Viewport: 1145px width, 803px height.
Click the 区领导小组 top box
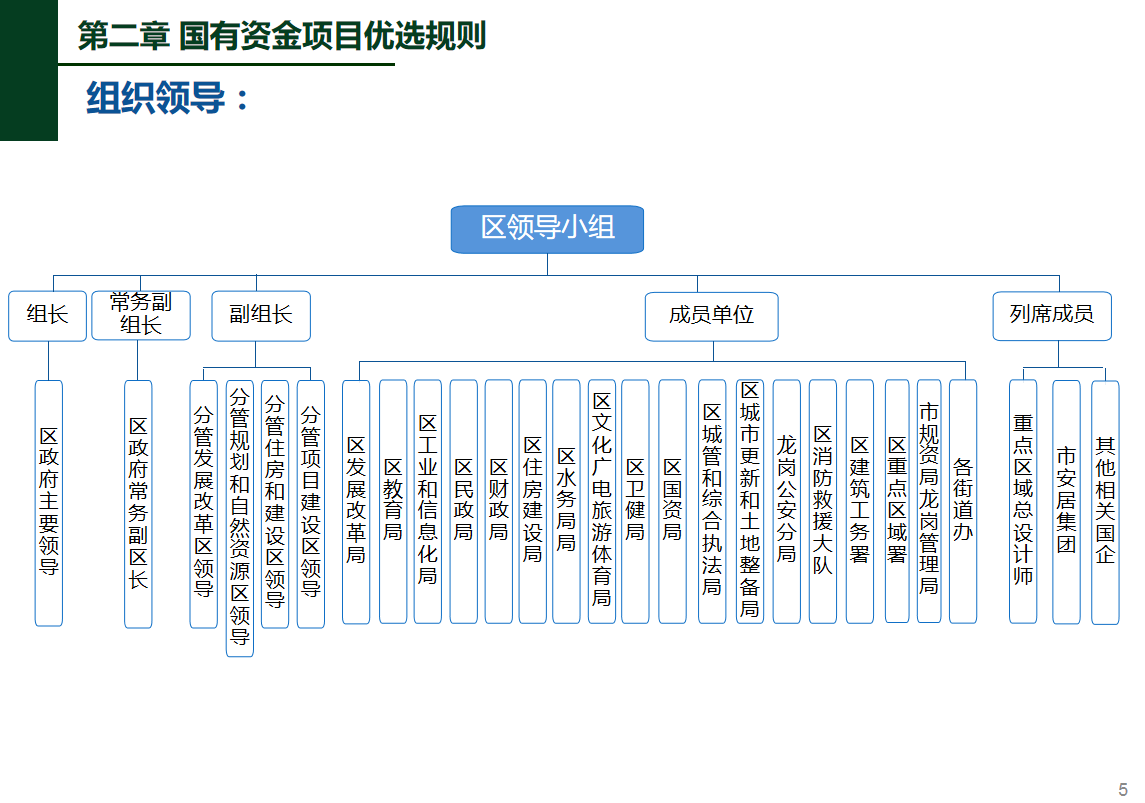pyautogui.click(x=547, y=229)
